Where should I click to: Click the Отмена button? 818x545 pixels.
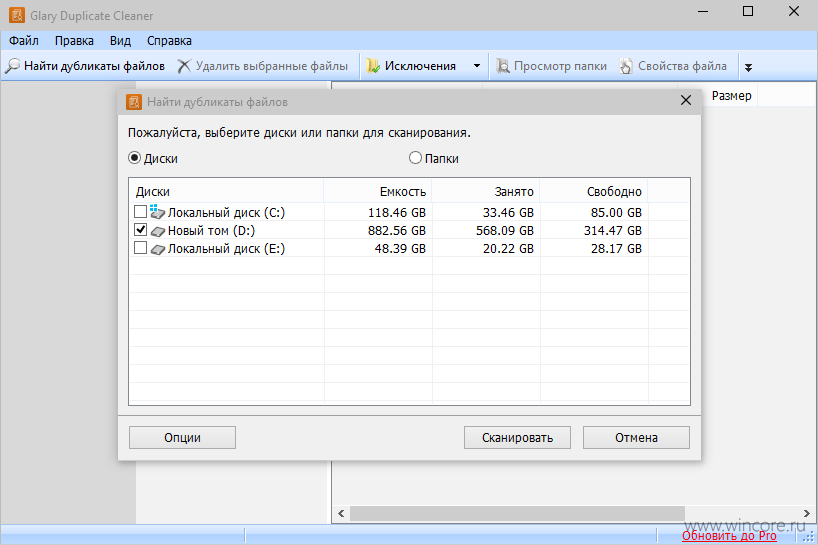coord(636,438)
